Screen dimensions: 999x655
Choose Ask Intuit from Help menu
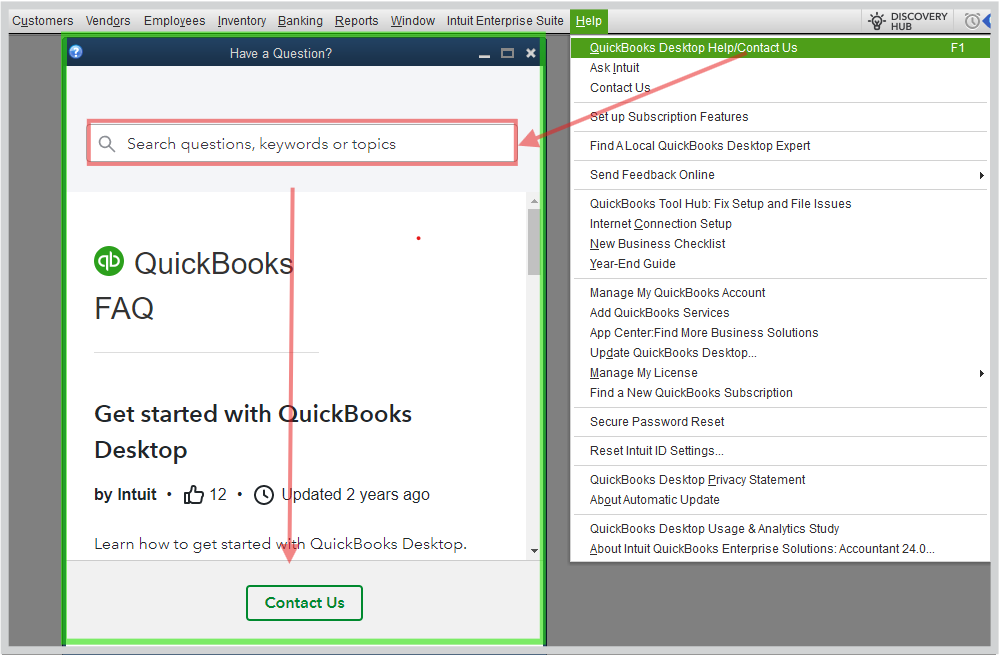click(x=780, y=68)
